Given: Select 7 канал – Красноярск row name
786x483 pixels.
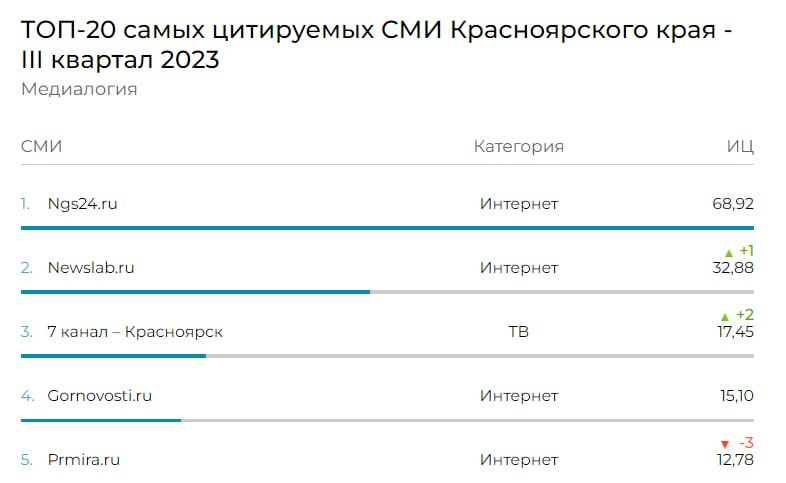Looking at the screenshot, I should [135, 332].
